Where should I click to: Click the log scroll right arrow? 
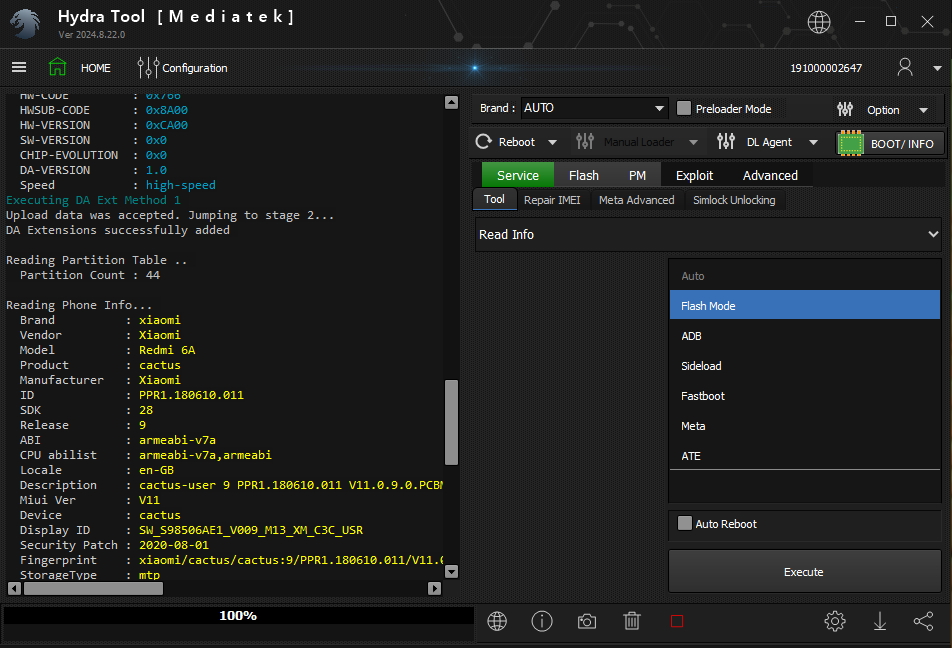click(x=434, y=588)
